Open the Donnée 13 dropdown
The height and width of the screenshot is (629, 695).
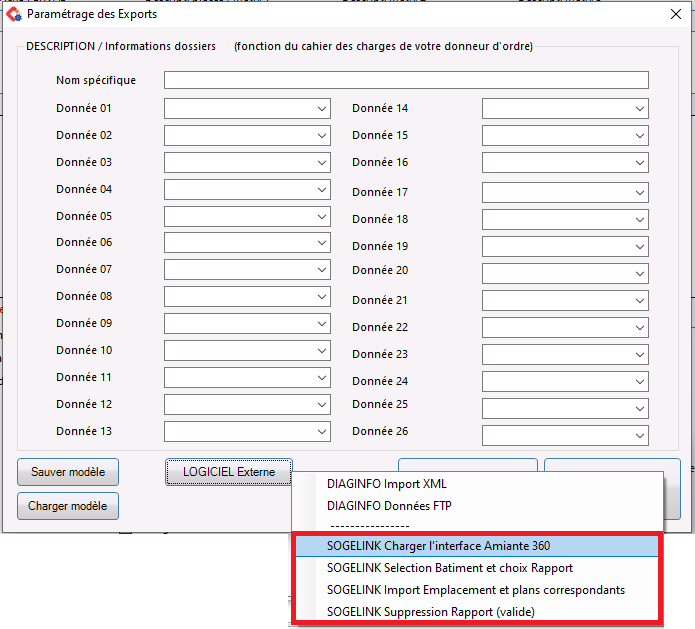click(247, 432)
